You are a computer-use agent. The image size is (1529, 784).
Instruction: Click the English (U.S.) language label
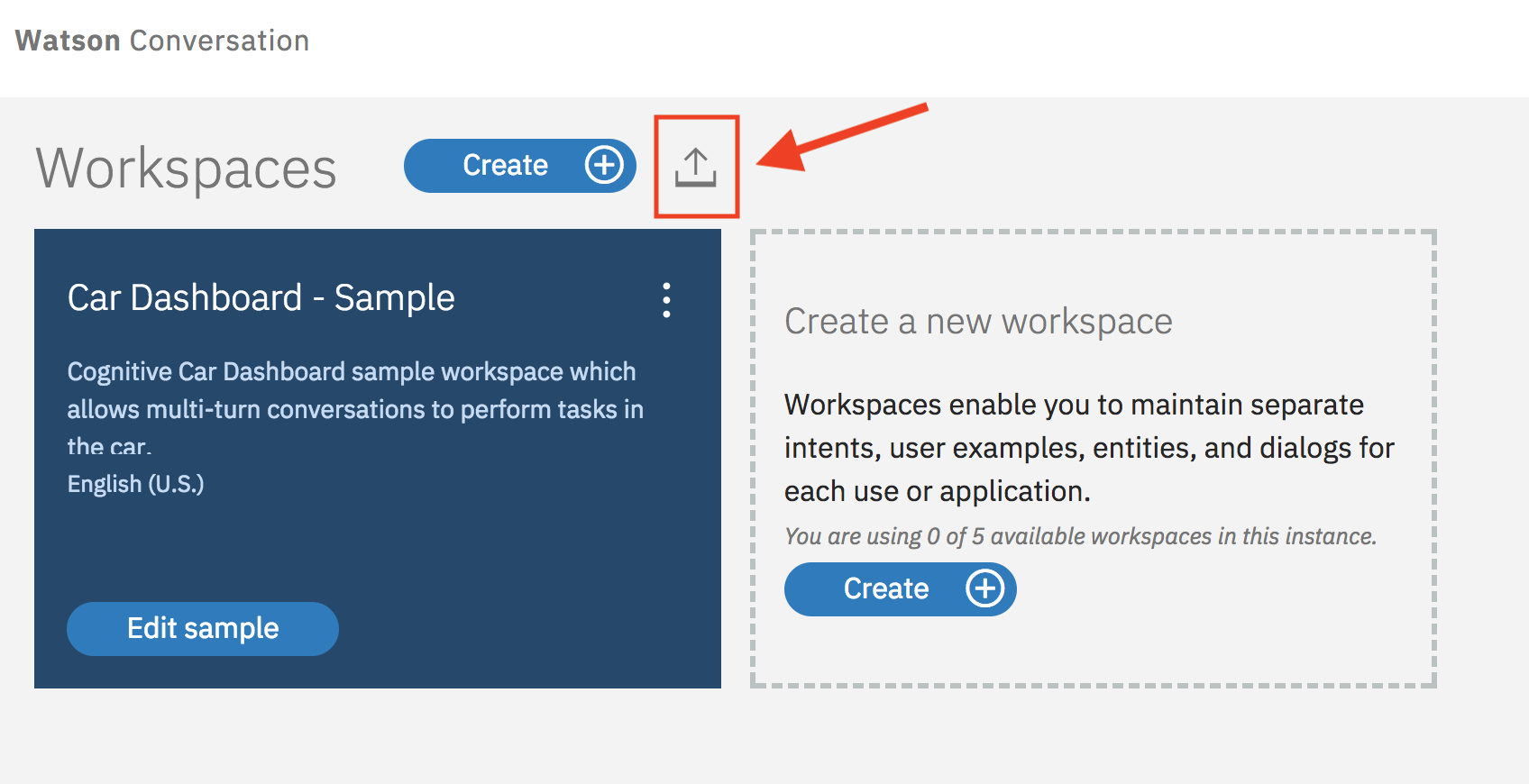tap(136, 484)
